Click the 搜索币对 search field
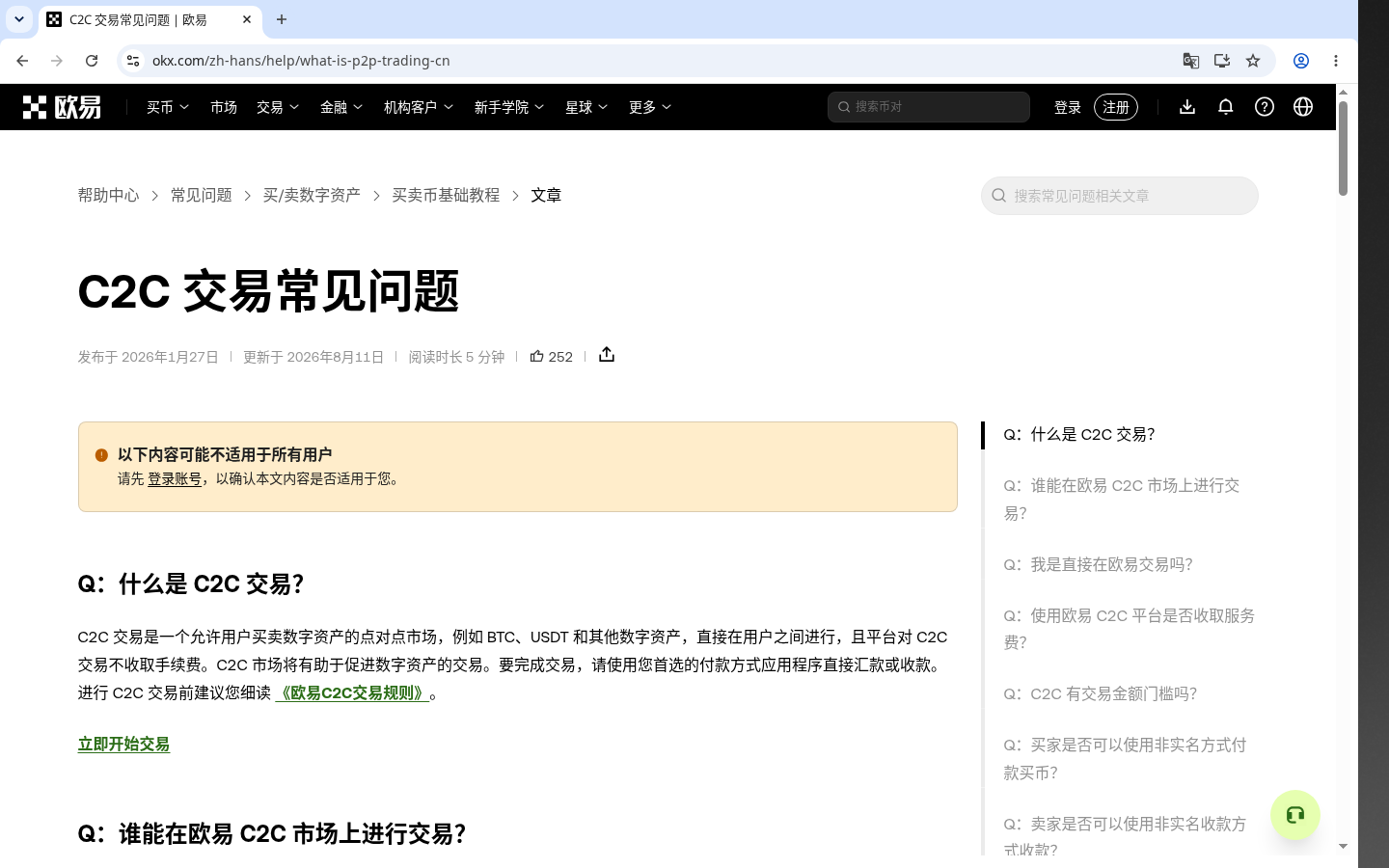 tap(929, 107)
